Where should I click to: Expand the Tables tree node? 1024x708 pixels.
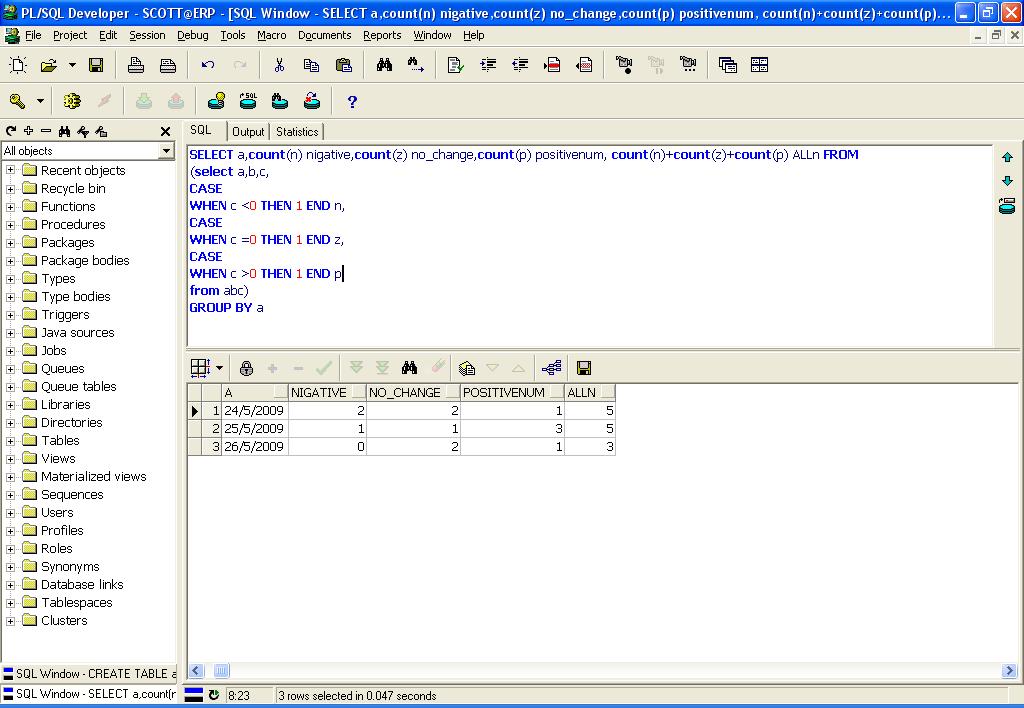(11, 441)
